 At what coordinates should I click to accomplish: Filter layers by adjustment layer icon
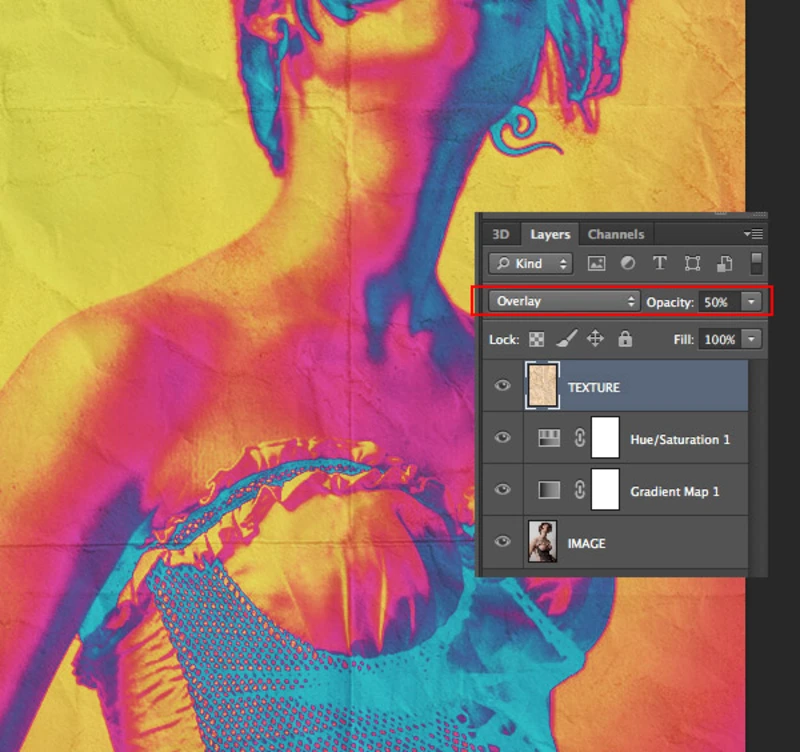628,263
